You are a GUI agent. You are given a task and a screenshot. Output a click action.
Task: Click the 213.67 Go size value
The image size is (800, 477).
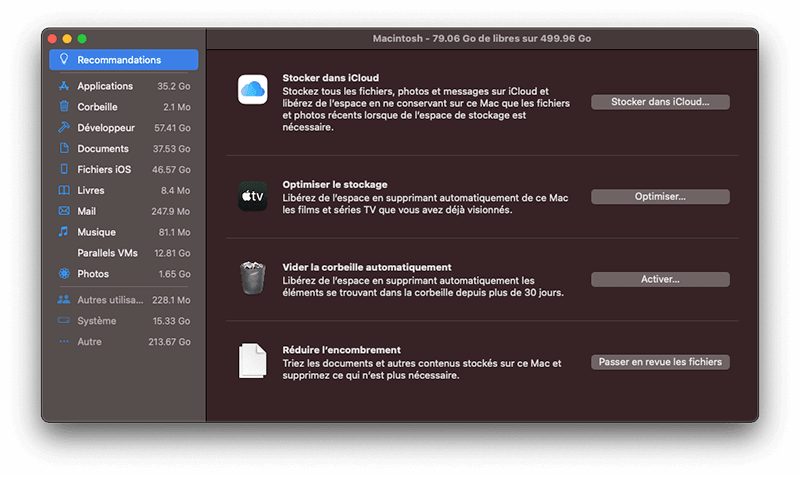coord(169,342)
